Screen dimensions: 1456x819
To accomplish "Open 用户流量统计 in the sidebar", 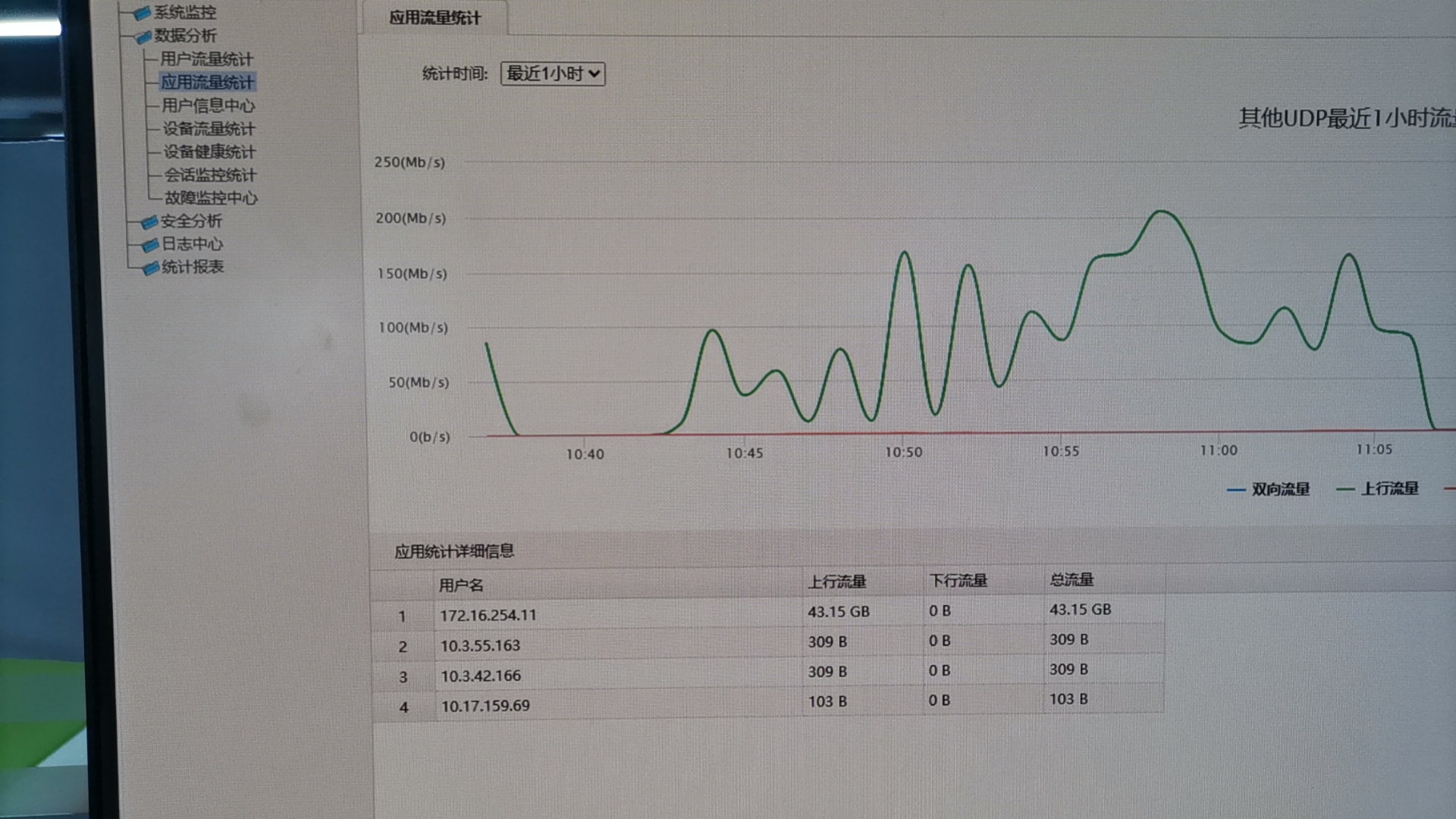I will (x=206, y=59).
